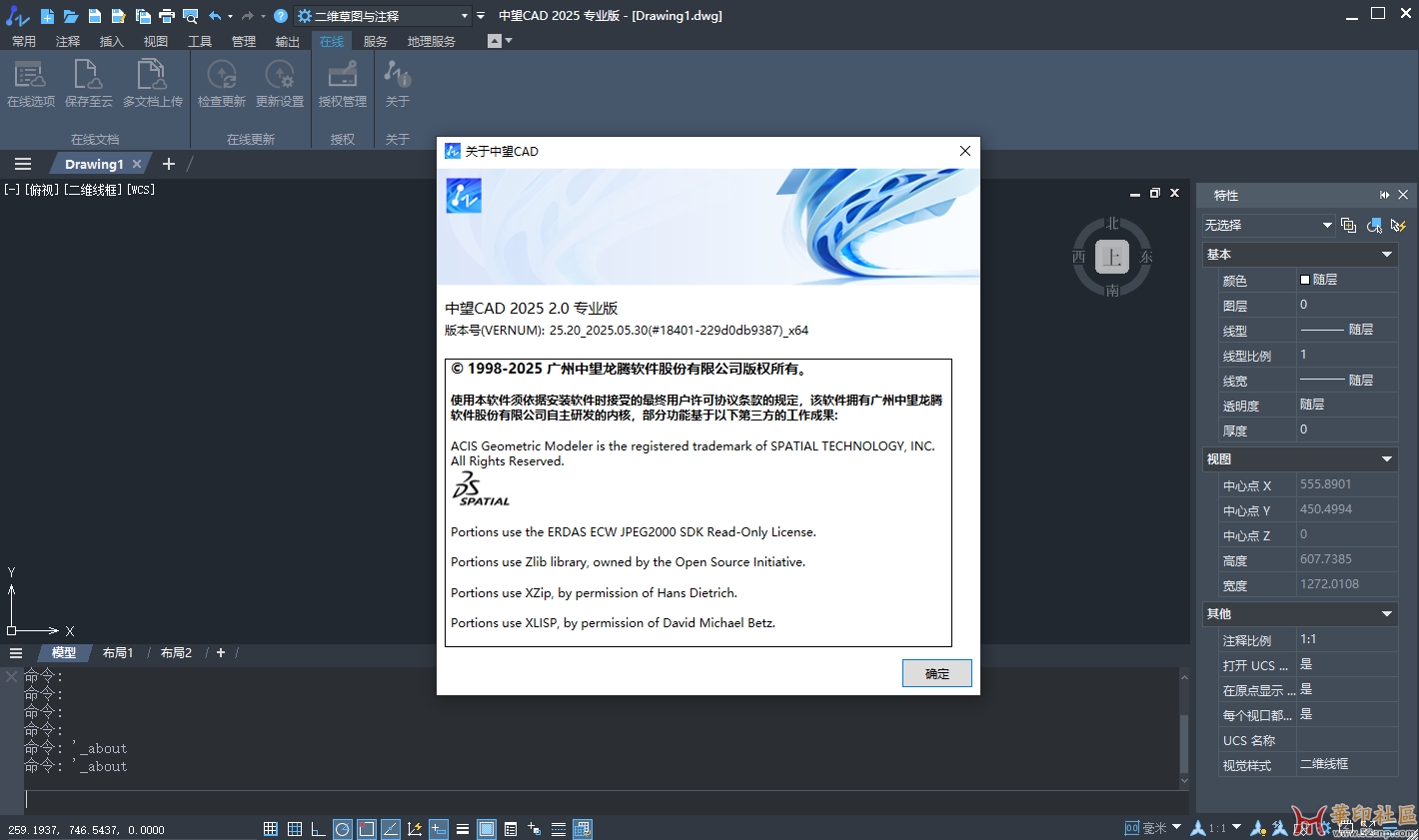Click the 保存至云 ribbon icon

tap(88, 74)
